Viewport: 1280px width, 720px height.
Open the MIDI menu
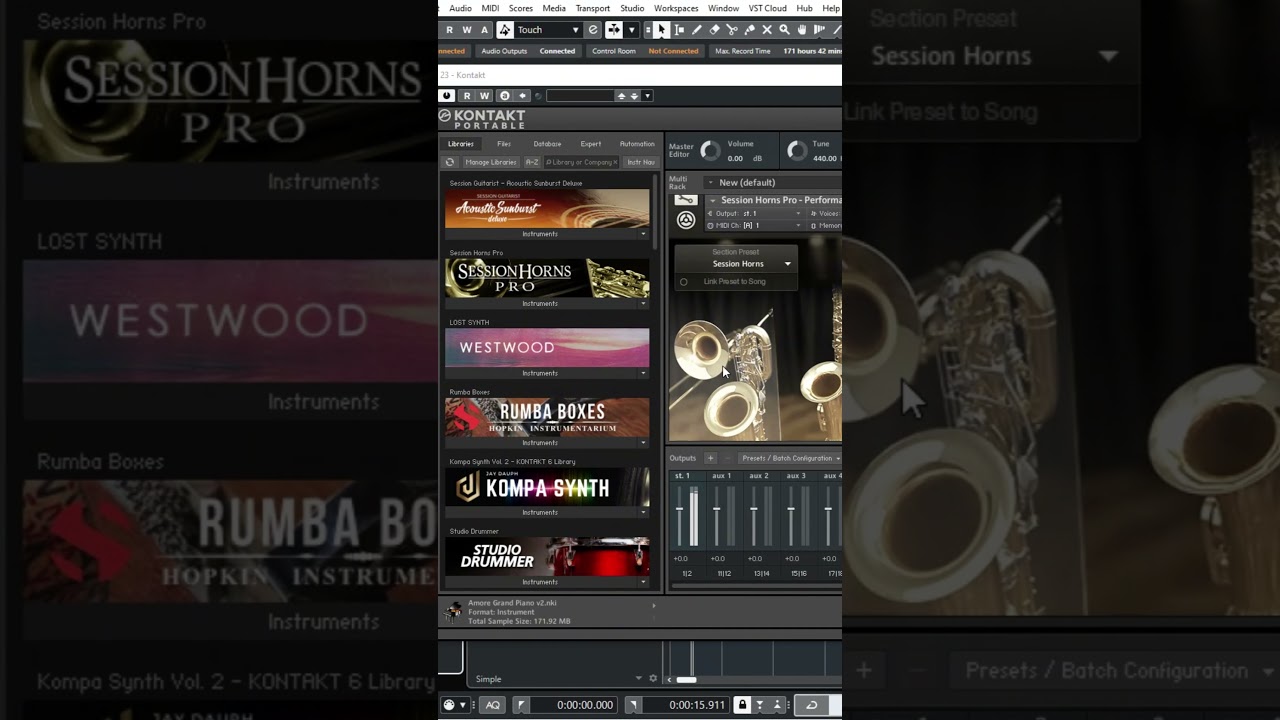(490, 8)
